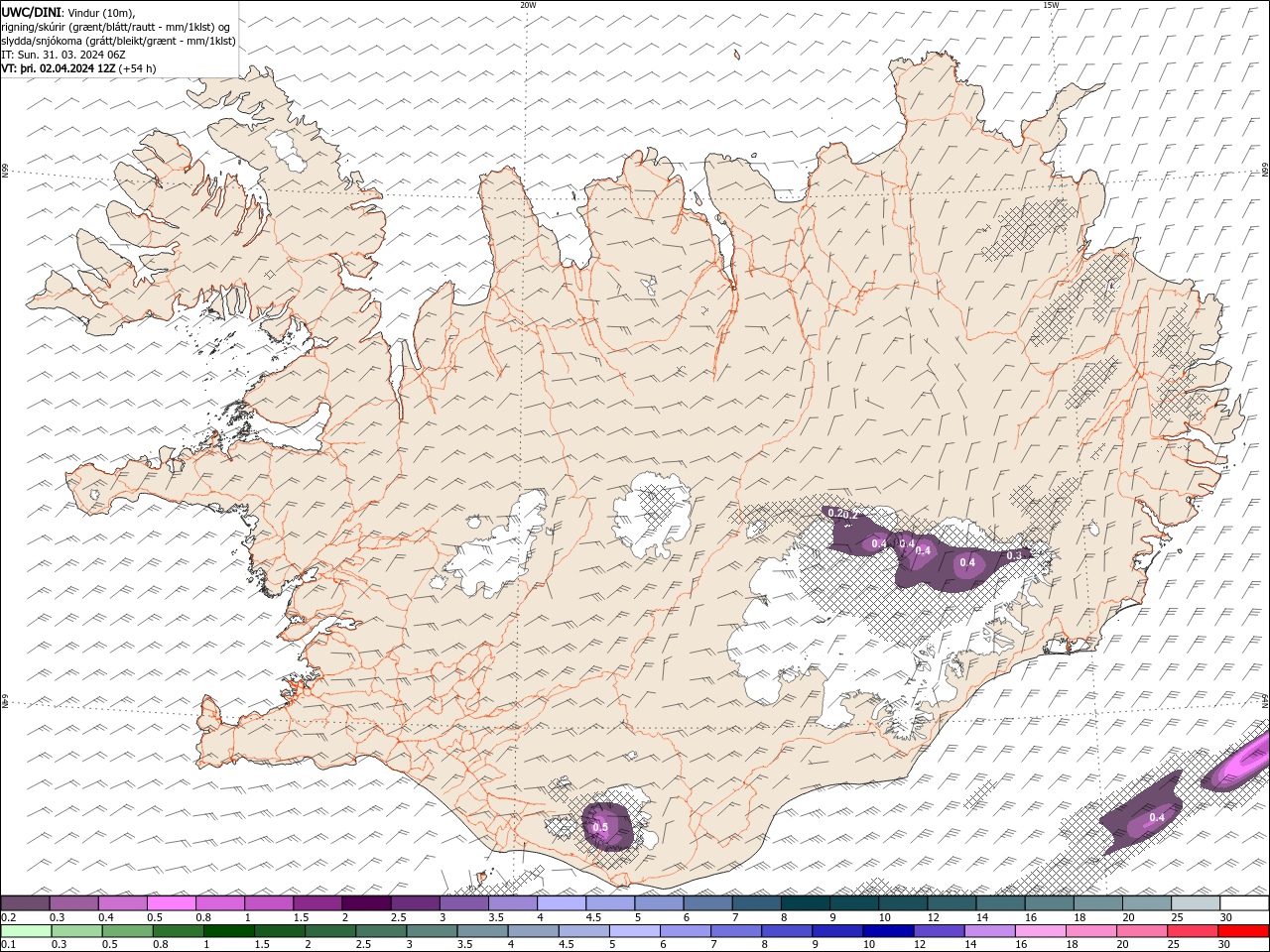Pick the light green 0.3 swatch in the lower legend
Viewport: 1270px width, 952px height.
tap(76, 930)
